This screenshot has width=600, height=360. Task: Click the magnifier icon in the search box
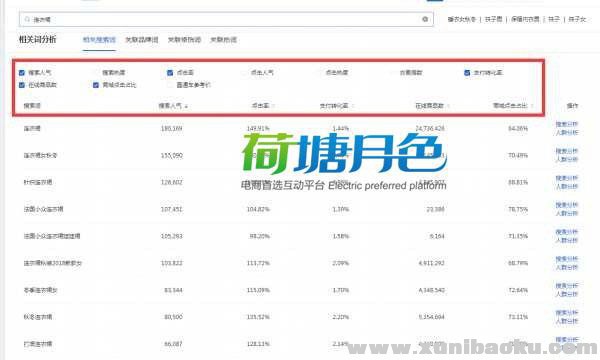click(27, 19)
